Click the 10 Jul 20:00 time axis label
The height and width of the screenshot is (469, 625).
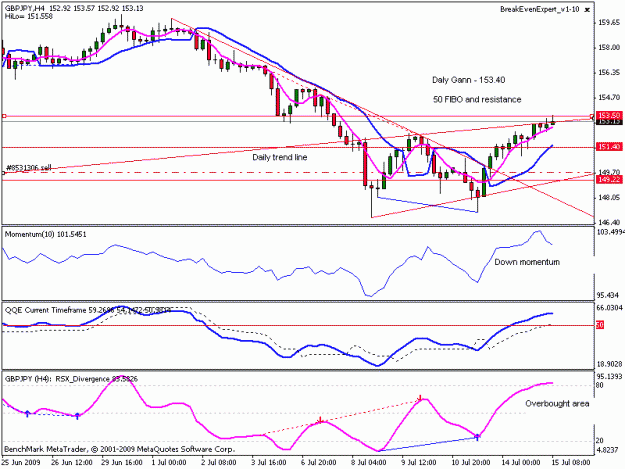coord(470,463)
